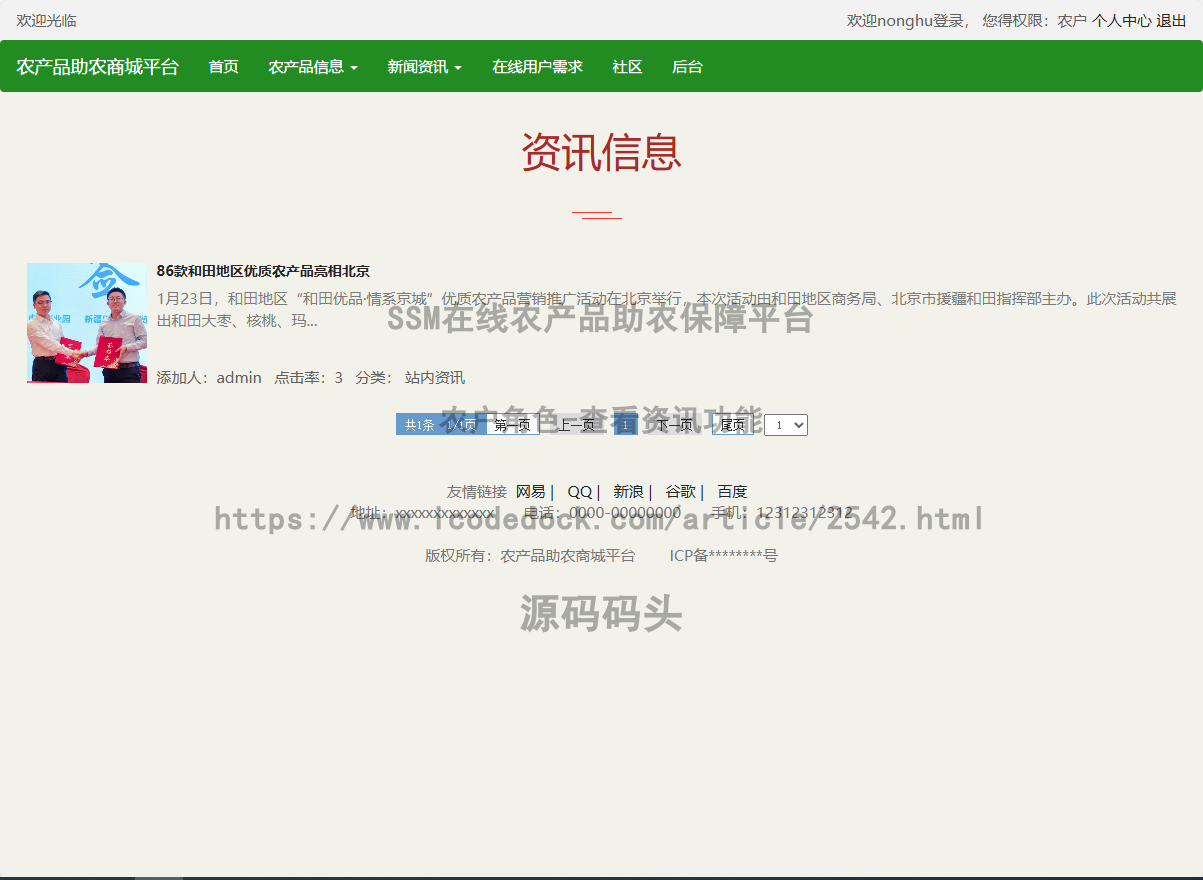
Task: Open the 谷歌 friendly link
Action: tap(681, 491)
